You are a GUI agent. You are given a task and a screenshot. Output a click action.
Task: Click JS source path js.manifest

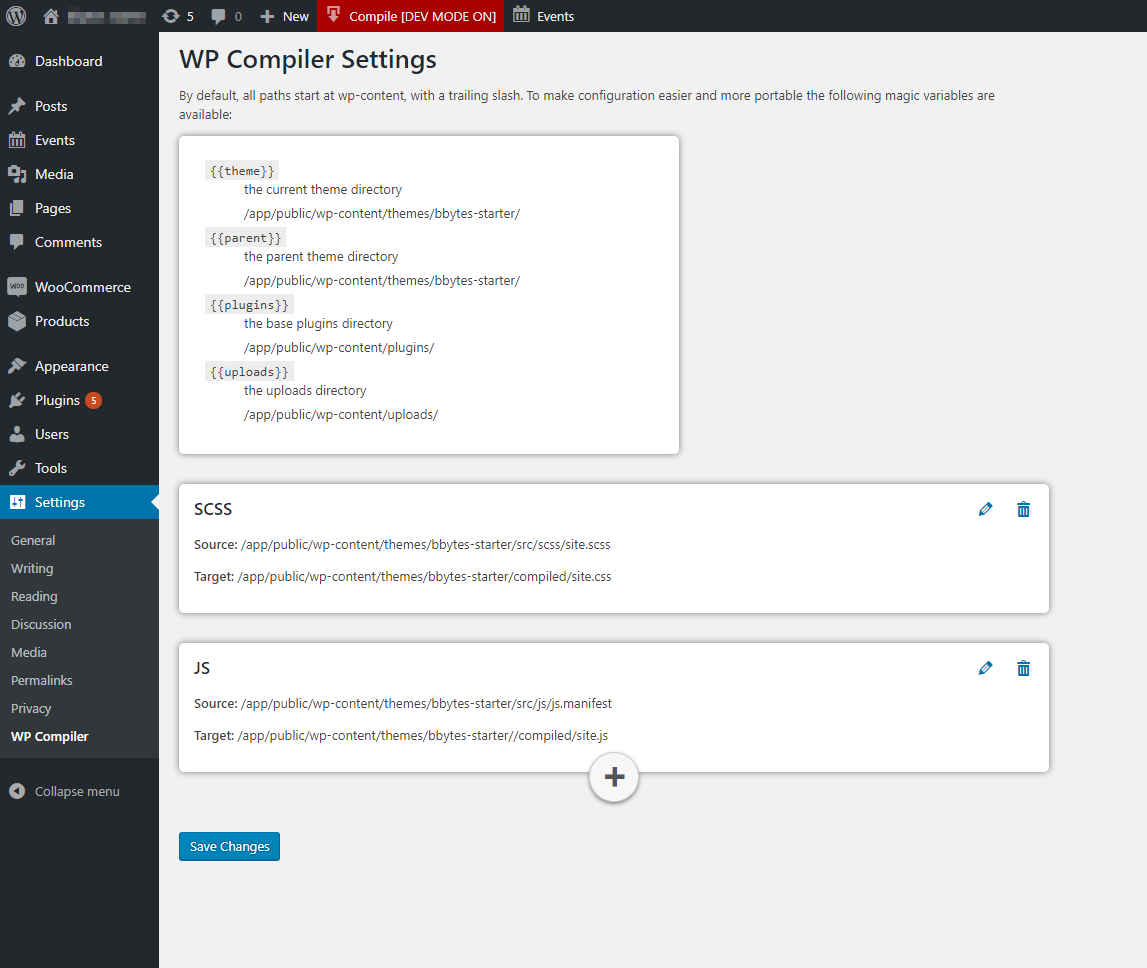point(426,704)
